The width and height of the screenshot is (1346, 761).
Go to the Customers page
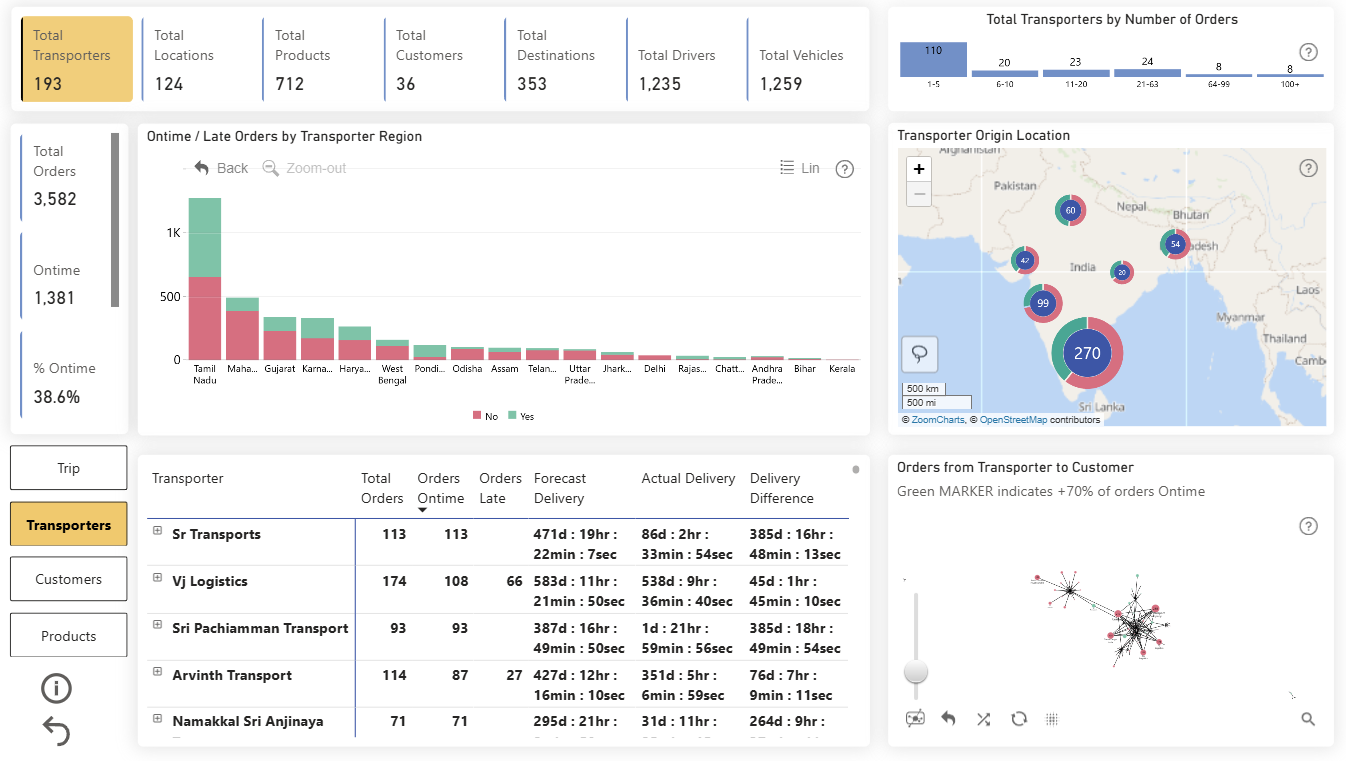69,579
